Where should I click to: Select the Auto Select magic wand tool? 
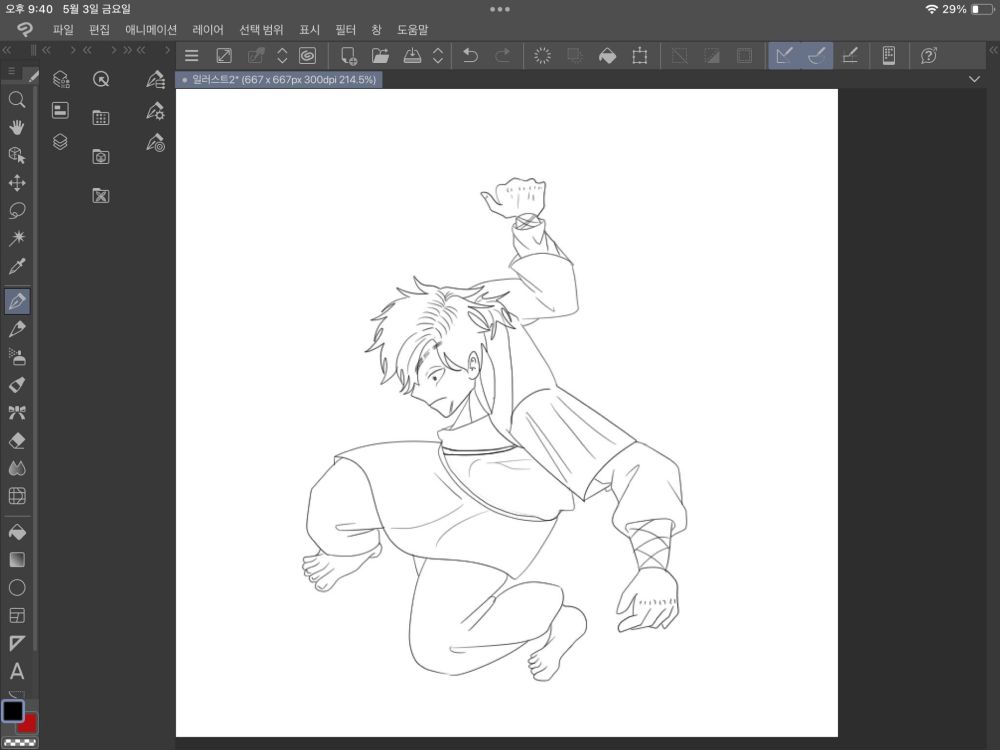tap(17, 238)
